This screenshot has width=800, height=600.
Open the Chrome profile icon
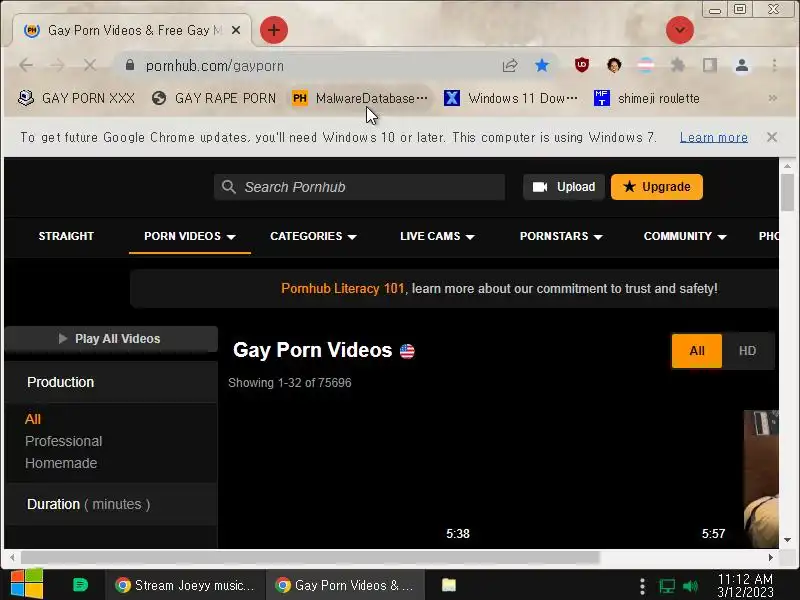(742, 65)
